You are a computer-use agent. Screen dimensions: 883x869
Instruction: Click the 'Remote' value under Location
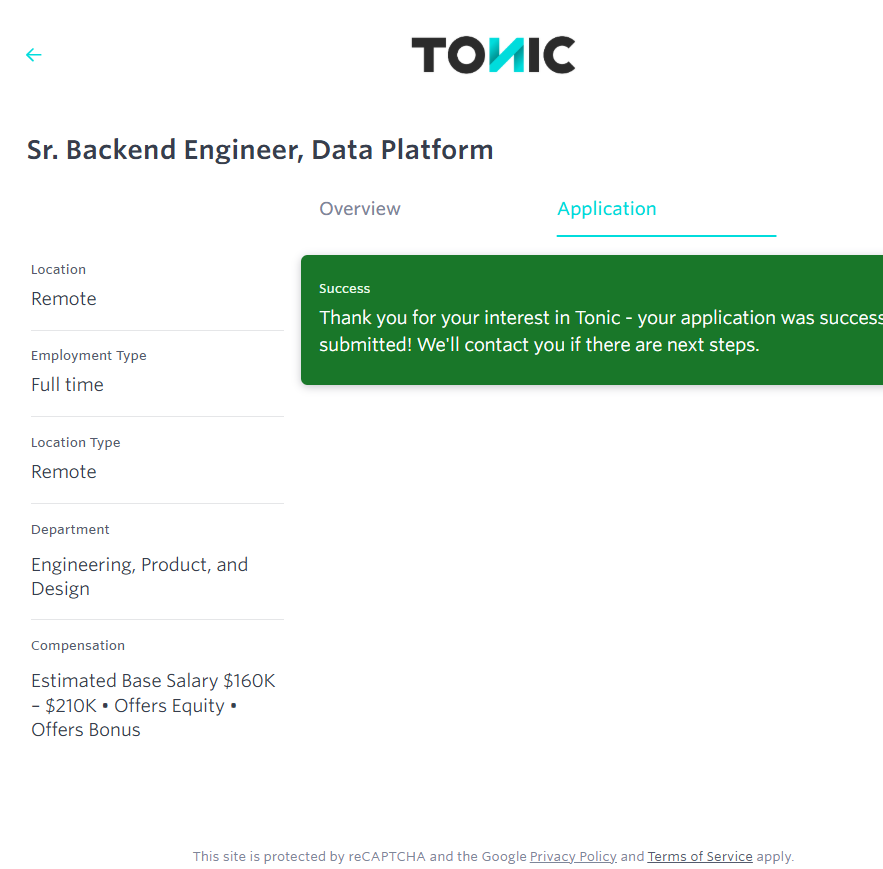64,299
